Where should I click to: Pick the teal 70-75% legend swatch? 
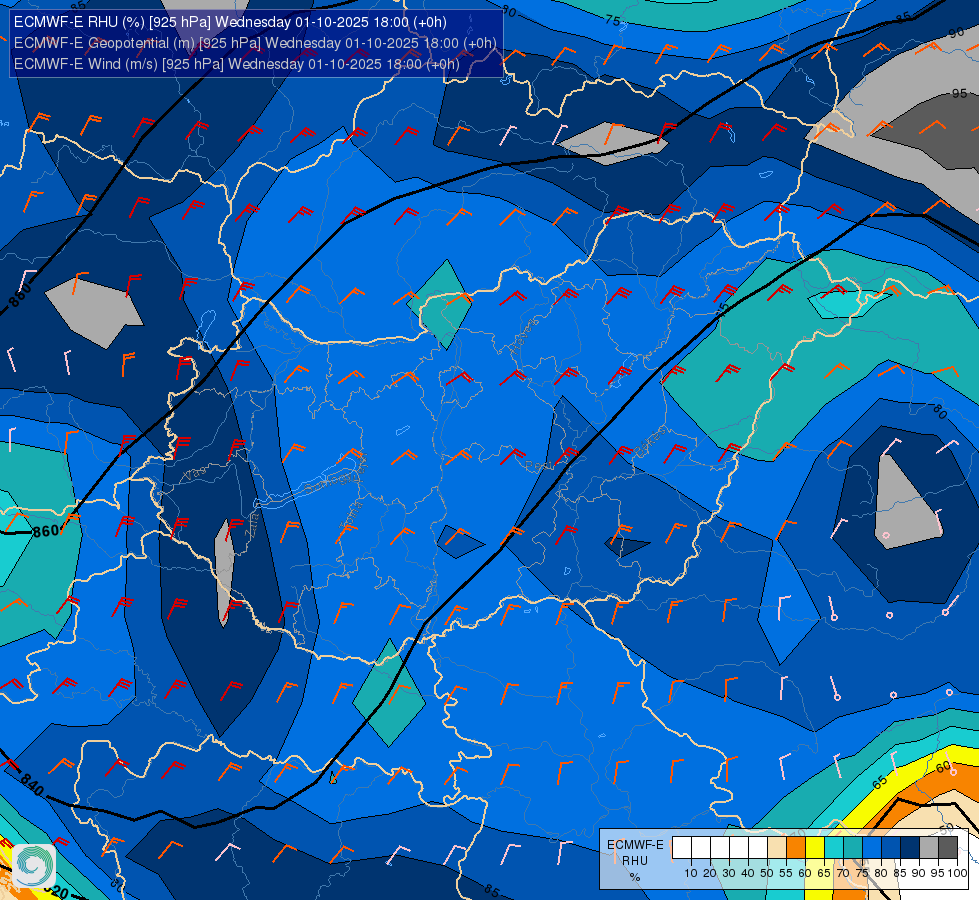(853, 848)
